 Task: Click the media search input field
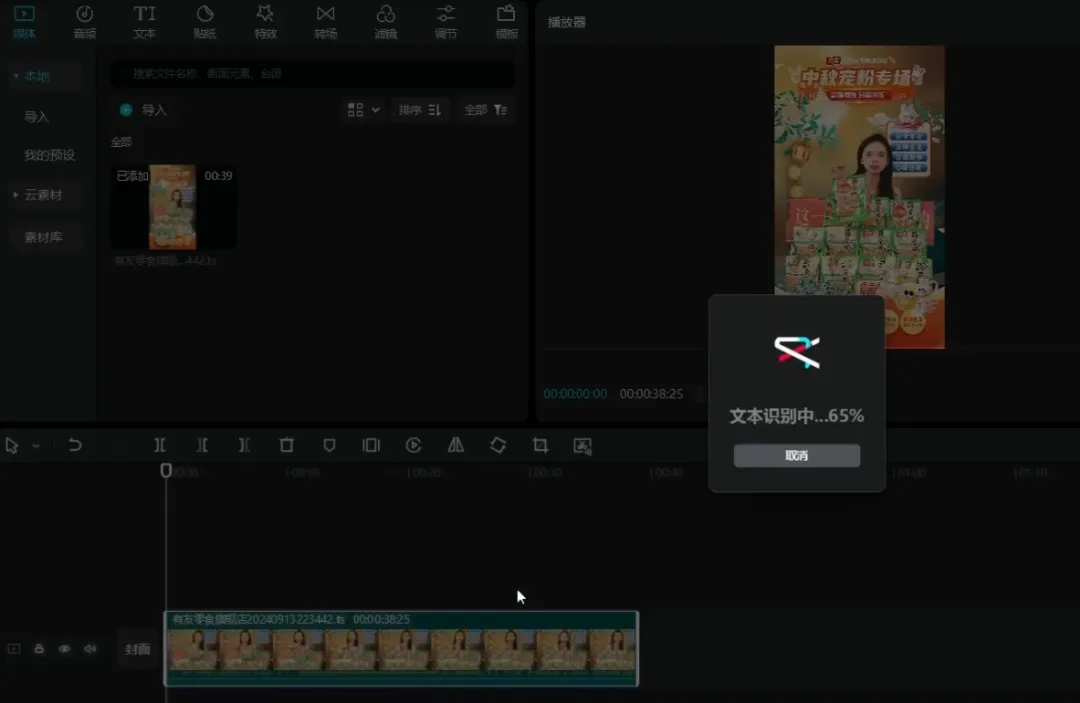click(x=312, y=74)
